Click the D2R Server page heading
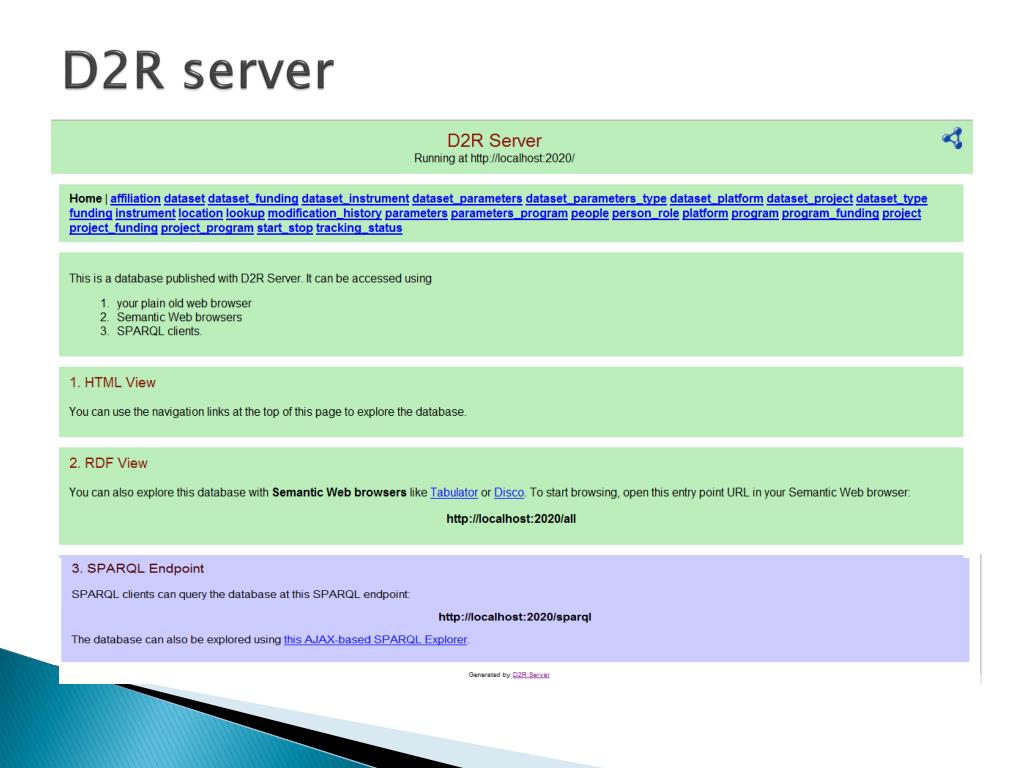The width and height of the screenshot is (1024, 768). (494, 140)
